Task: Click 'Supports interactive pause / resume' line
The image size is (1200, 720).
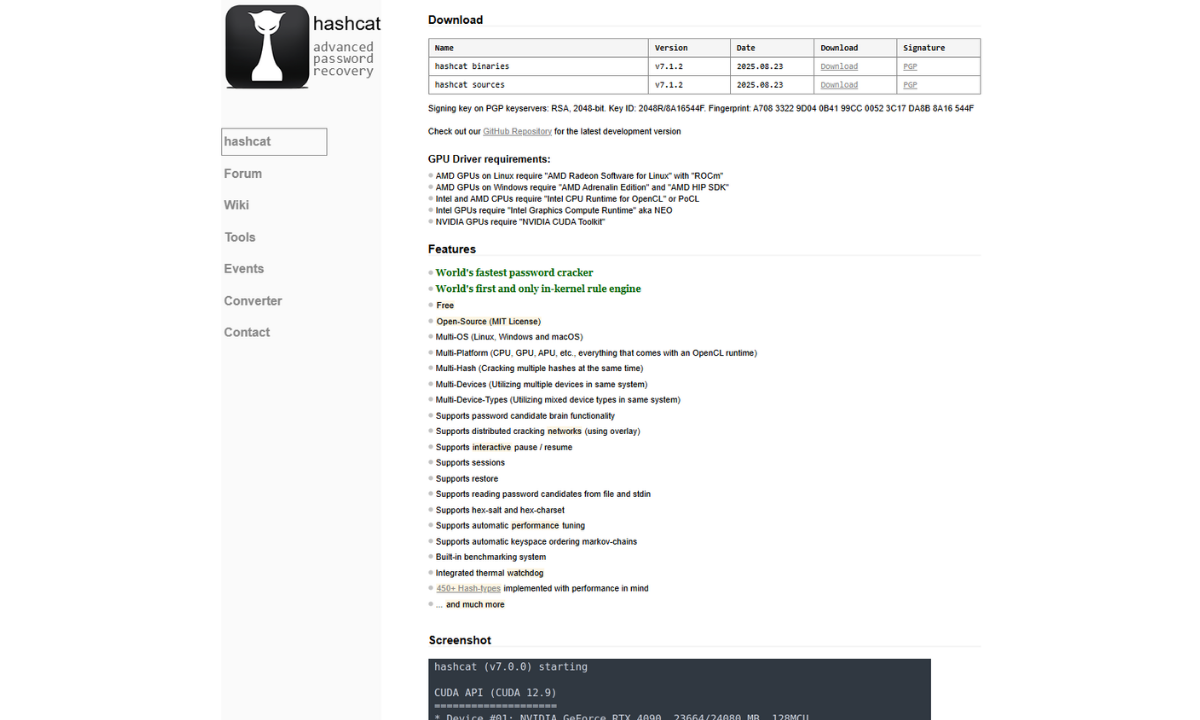Action: [x=504, y=447]
